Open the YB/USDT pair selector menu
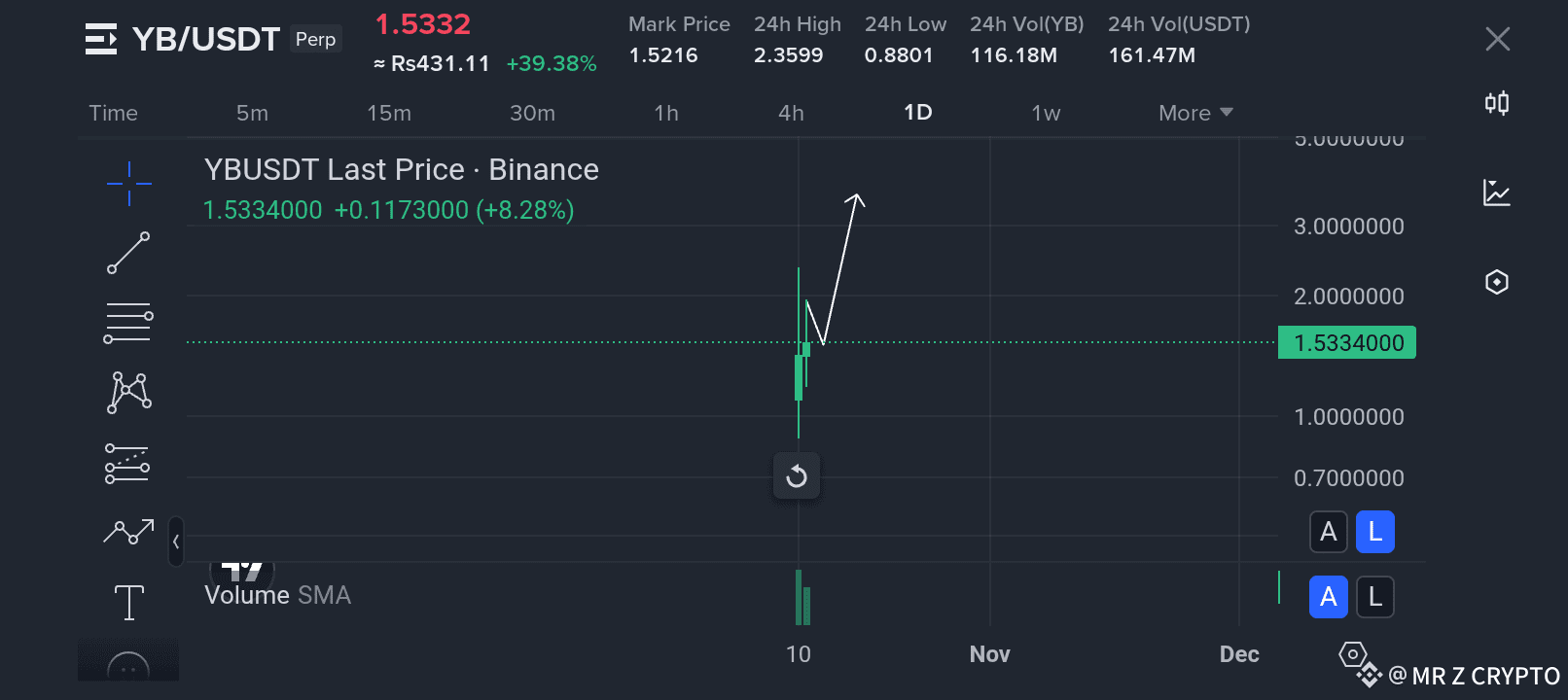1568x700 pixels. (101, 39)
